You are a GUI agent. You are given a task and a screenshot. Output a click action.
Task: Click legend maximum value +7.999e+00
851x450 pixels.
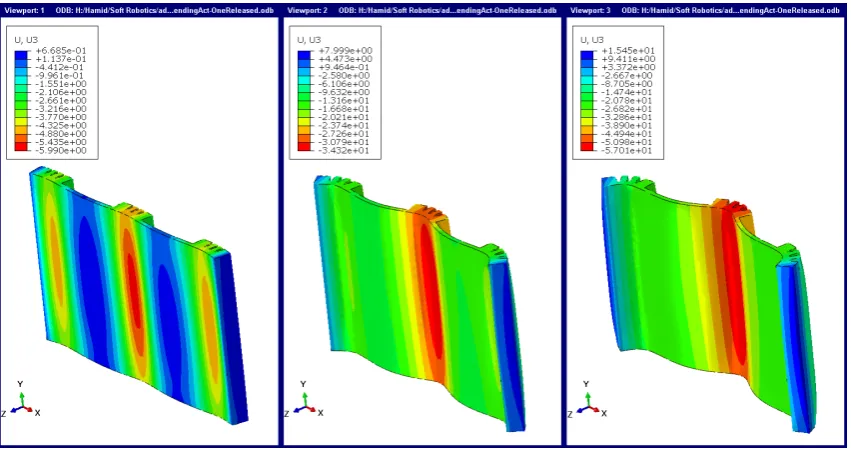[345, 50]
